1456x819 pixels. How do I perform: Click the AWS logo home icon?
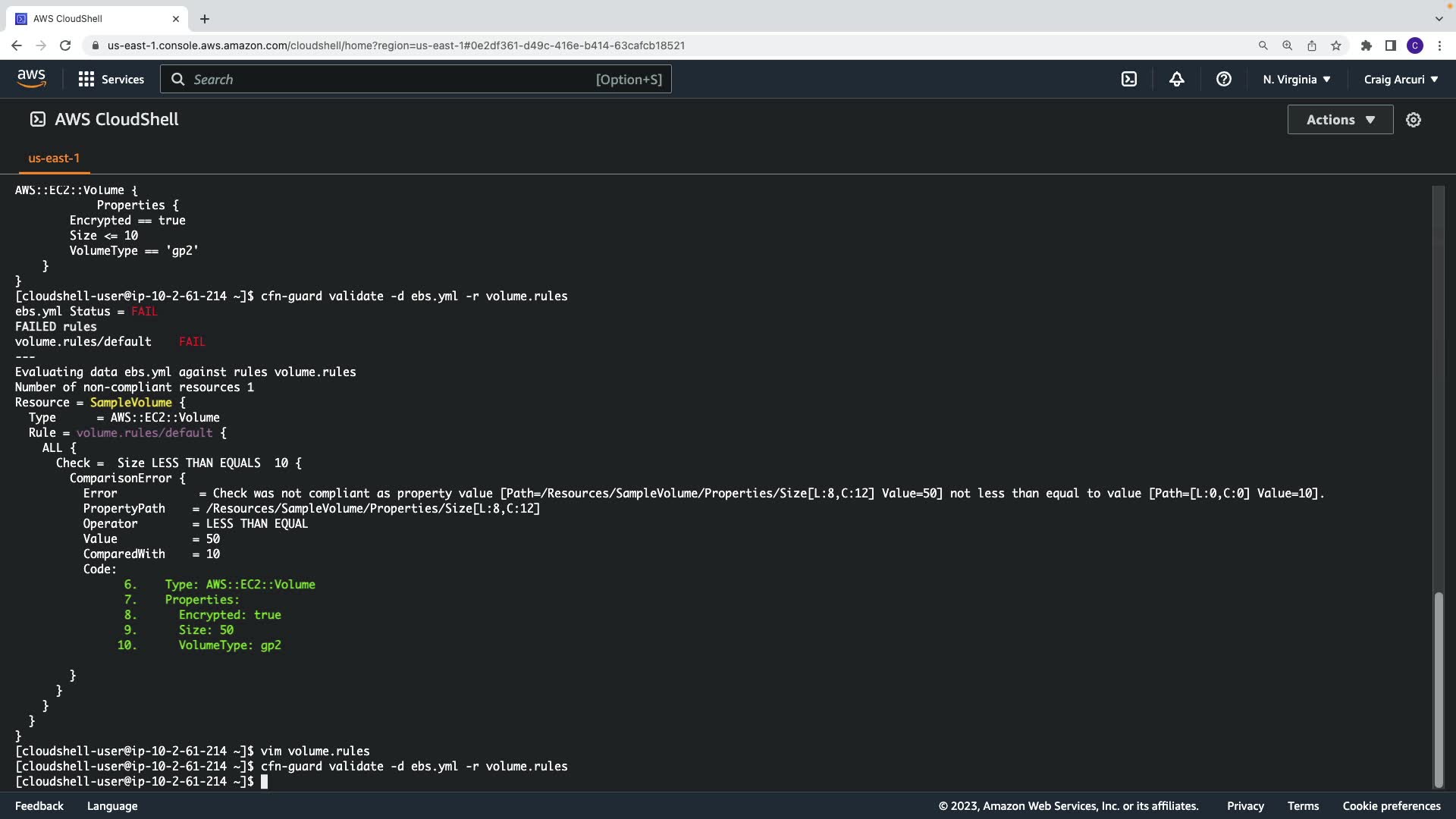coord(31,79)
